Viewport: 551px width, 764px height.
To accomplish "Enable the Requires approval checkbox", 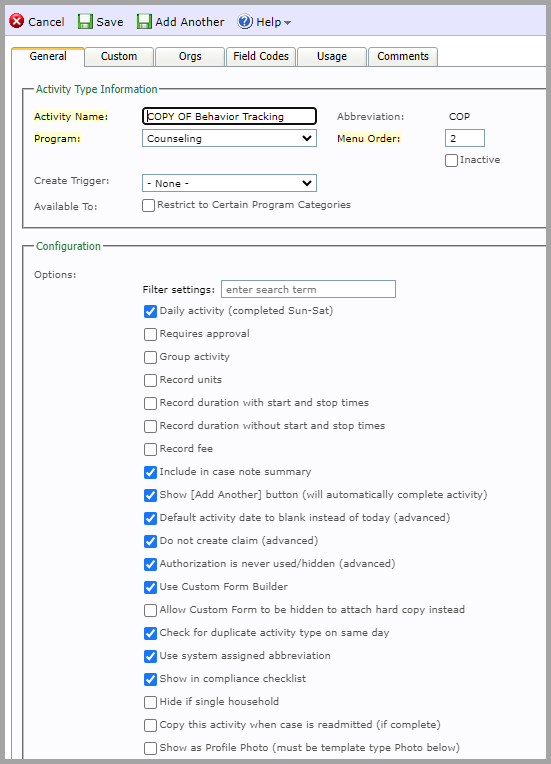I will tap(151, 334).
